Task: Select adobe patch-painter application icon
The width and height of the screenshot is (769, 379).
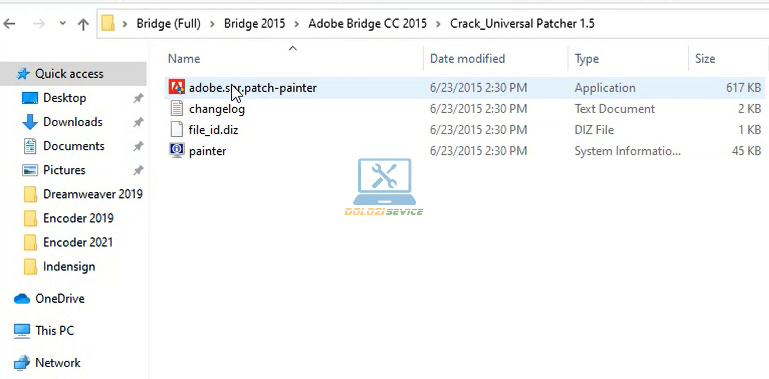Action: click(x=177, y=87)
